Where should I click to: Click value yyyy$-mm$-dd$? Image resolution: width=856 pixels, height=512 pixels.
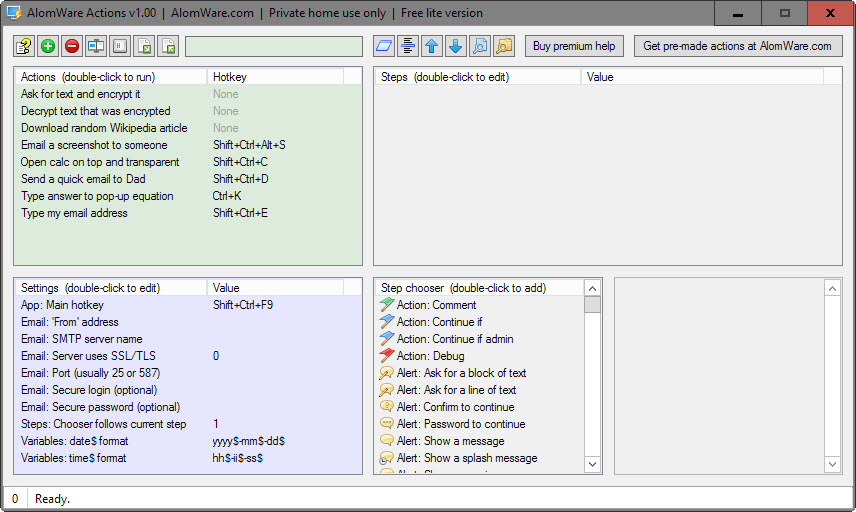pos(249,440)
